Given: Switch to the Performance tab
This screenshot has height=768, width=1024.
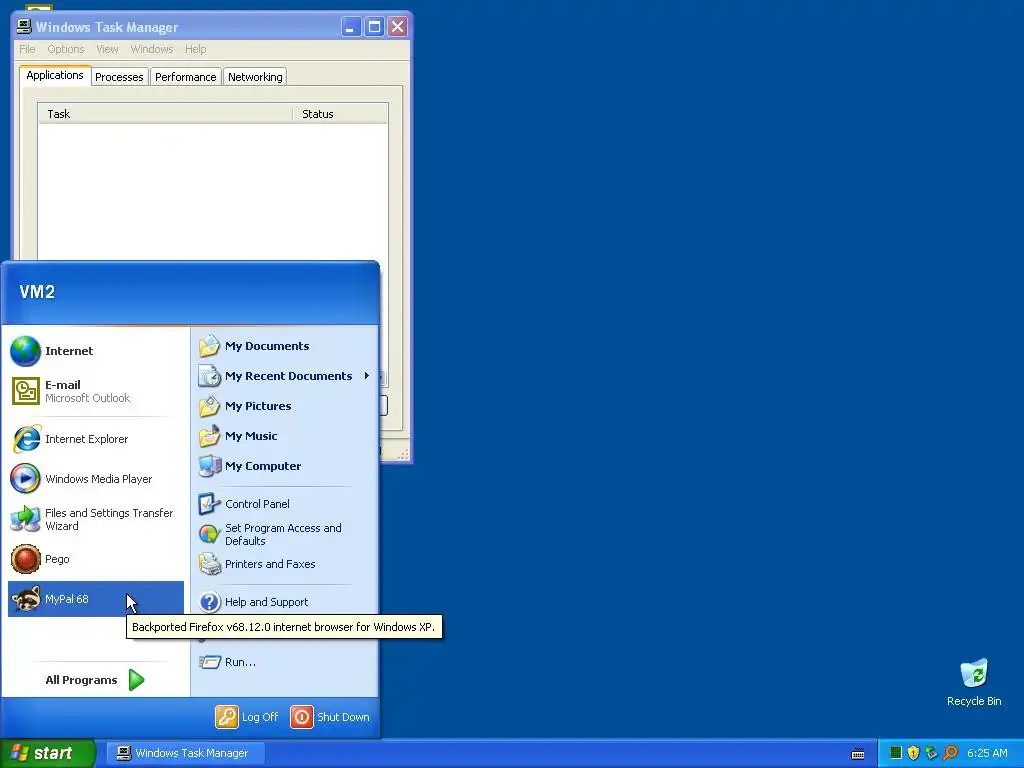Looking at the screenshot, I should tap(185, 77).
